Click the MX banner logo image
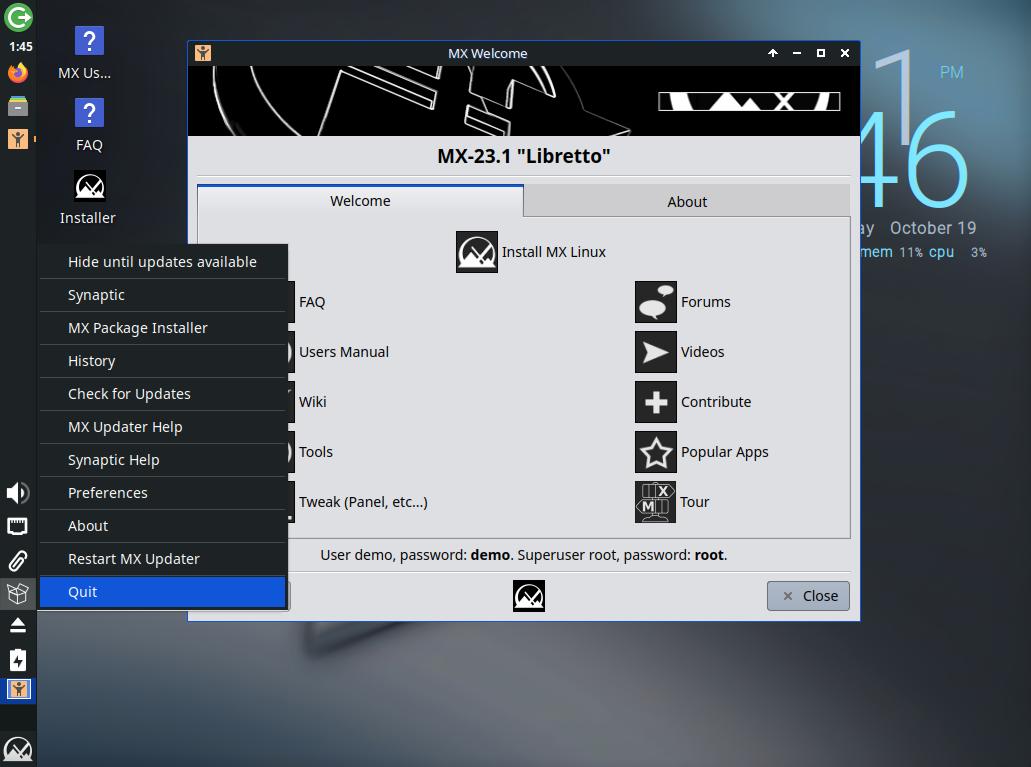 pyautogui.click(x=749, y=101)
